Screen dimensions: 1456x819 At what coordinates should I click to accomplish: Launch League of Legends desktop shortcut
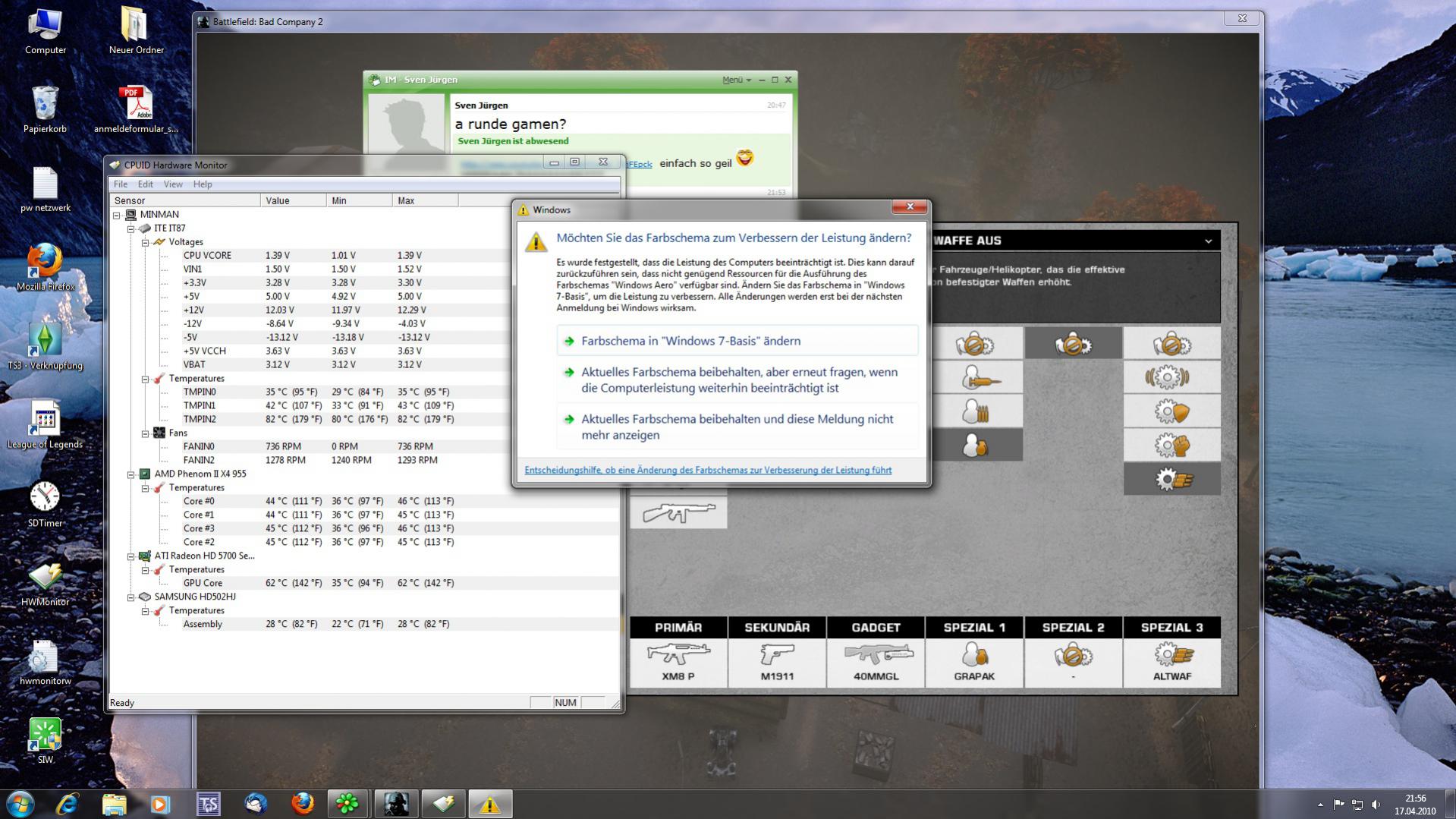pos(45,426)
